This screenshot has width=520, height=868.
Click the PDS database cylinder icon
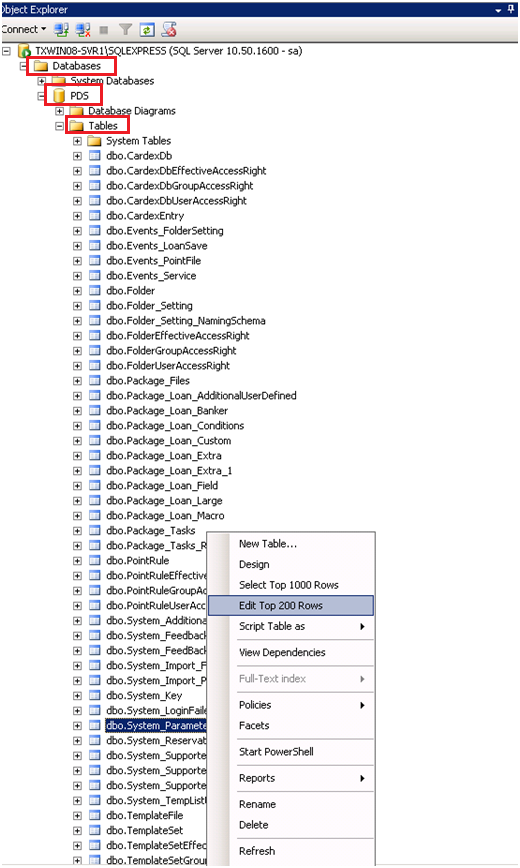(x=59, y=96)
